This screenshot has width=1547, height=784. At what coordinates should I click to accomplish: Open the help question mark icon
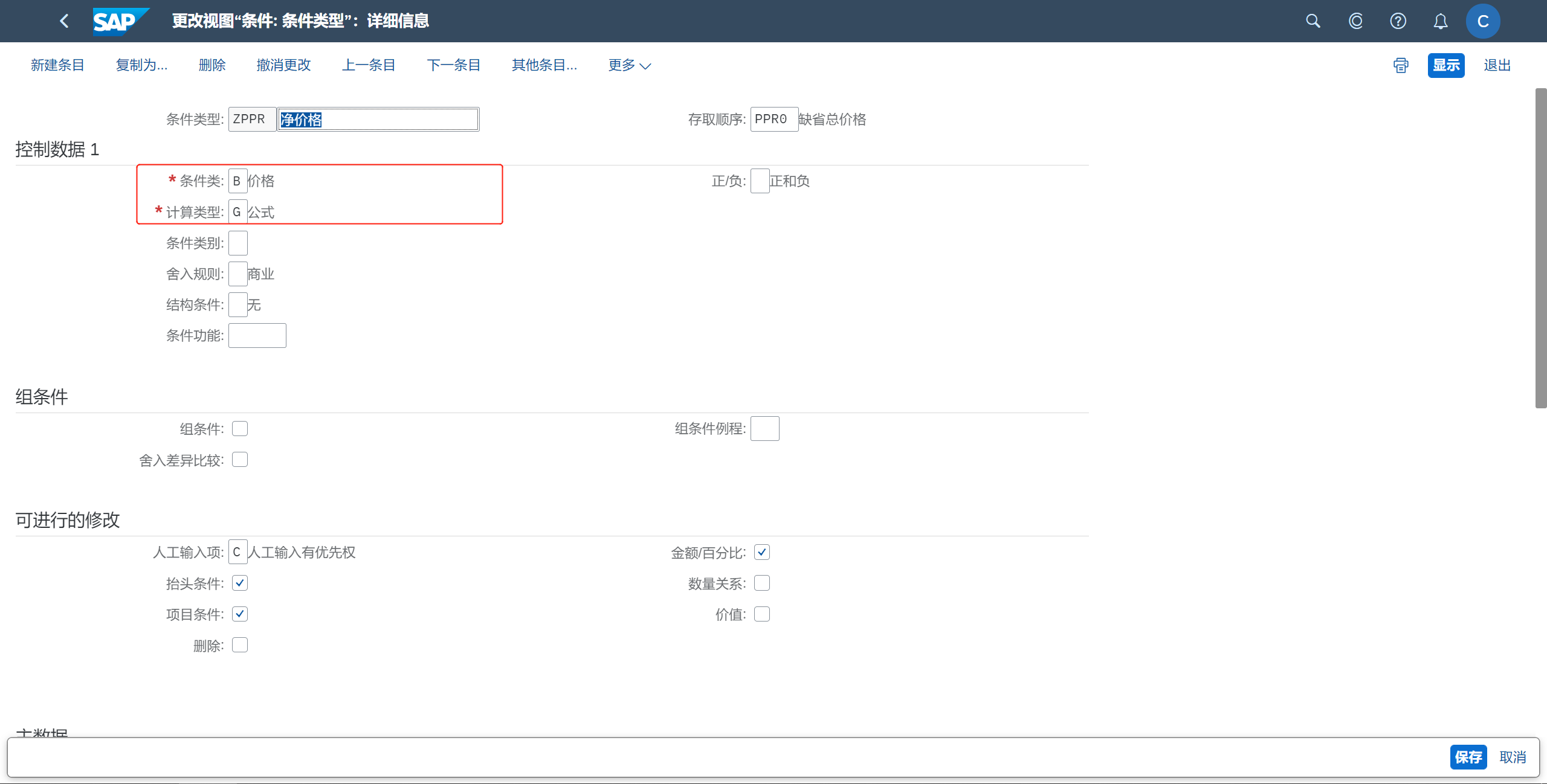tap(1398, 21)
